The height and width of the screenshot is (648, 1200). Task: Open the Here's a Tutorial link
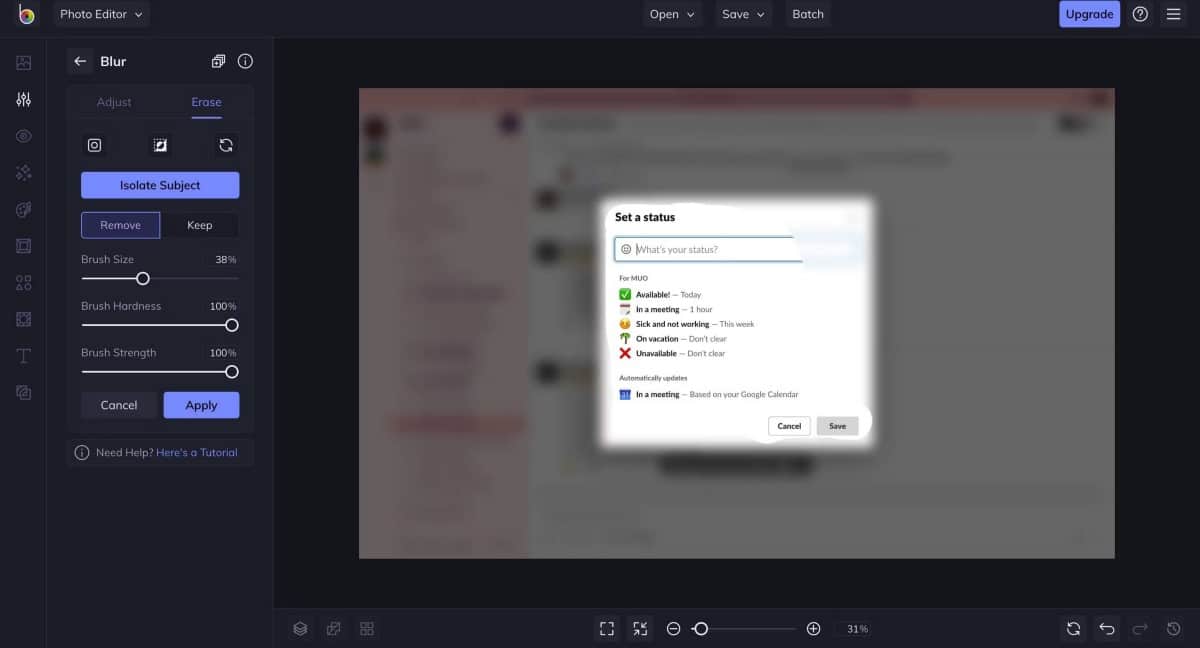pos(197,453)
